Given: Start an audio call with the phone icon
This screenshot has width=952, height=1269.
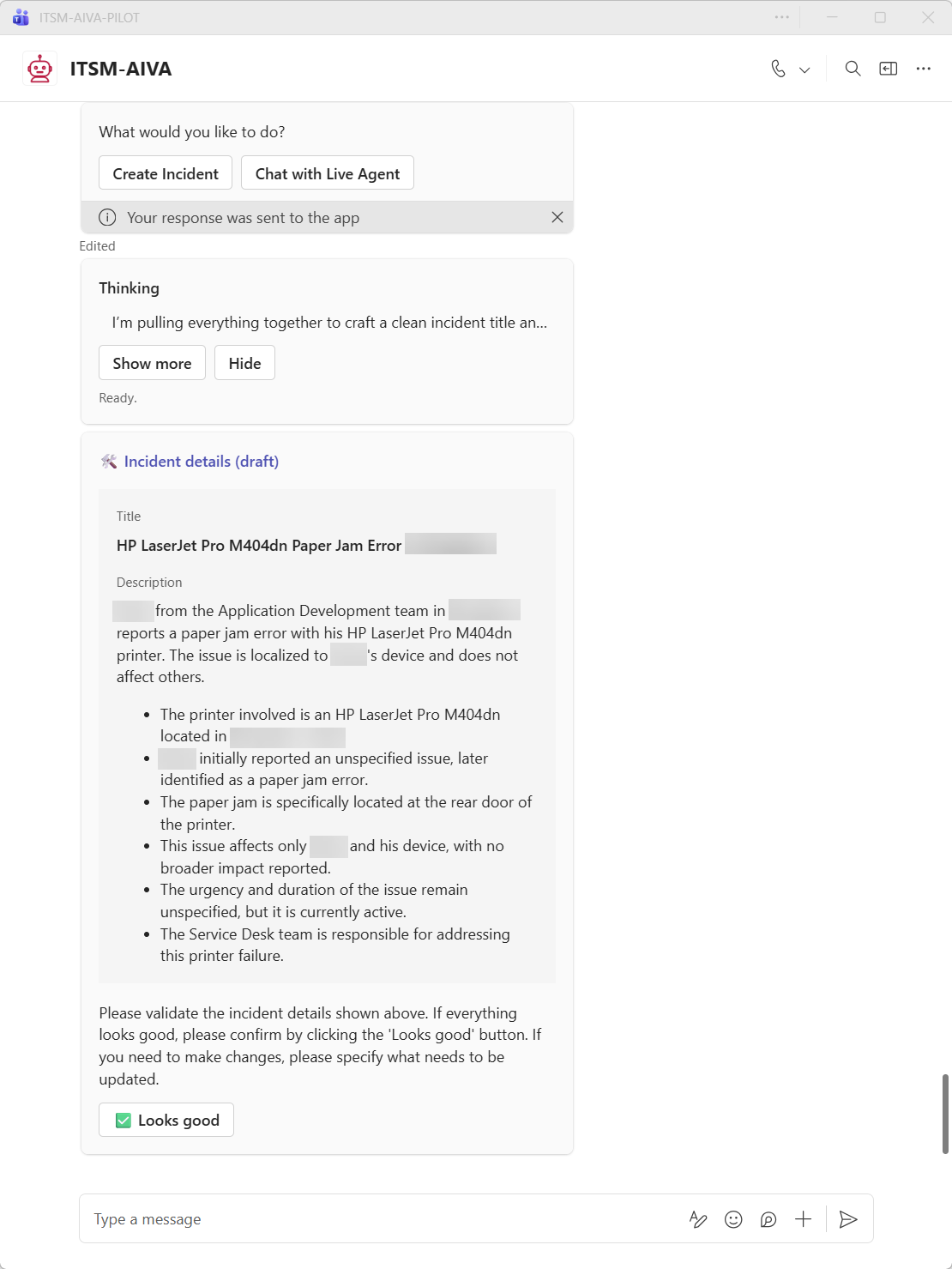Looking at the screenshot, I should click(x=778, y=69).
